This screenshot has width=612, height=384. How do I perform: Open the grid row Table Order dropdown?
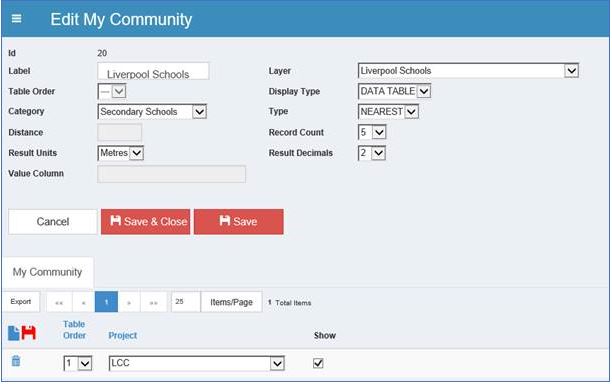tap(78, 363)
